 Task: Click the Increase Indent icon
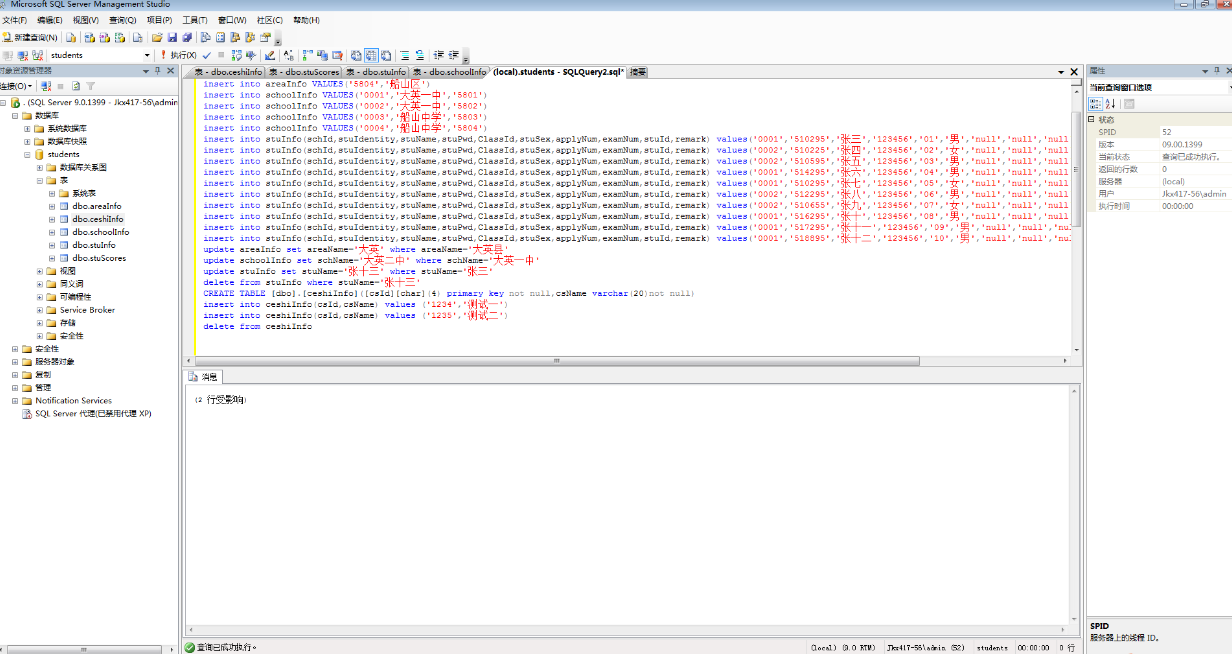[x=453, y=55]
